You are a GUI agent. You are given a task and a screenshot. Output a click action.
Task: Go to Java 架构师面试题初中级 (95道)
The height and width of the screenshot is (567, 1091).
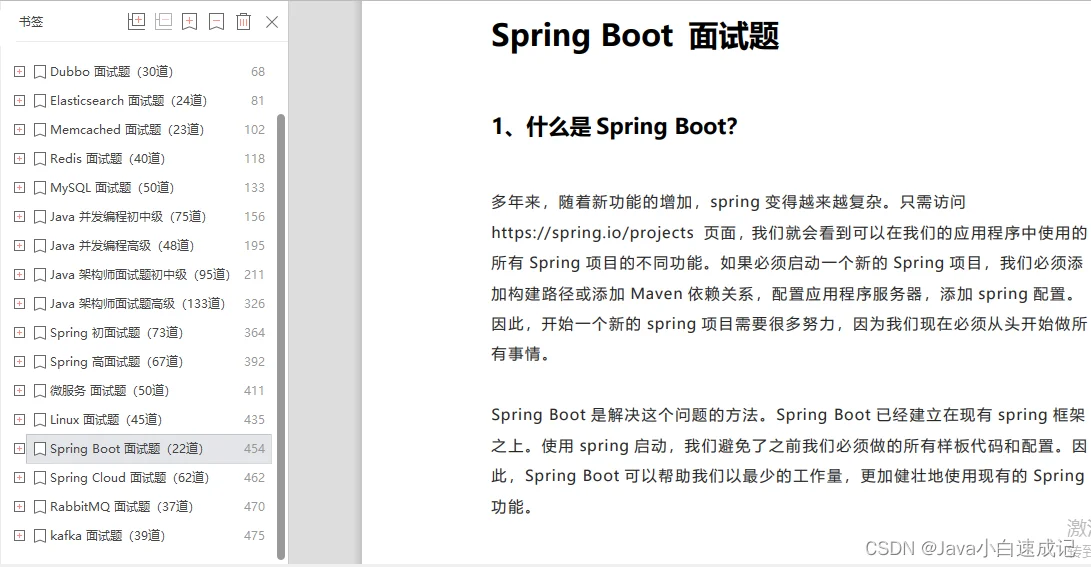coord(140,275)
